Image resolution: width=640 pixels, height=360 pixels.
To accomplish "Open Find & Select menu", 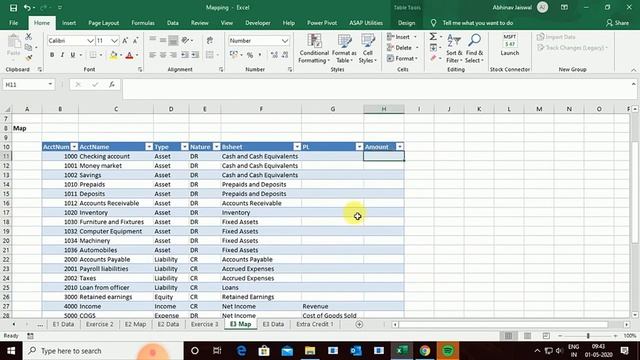I will [x=474, y=49].
